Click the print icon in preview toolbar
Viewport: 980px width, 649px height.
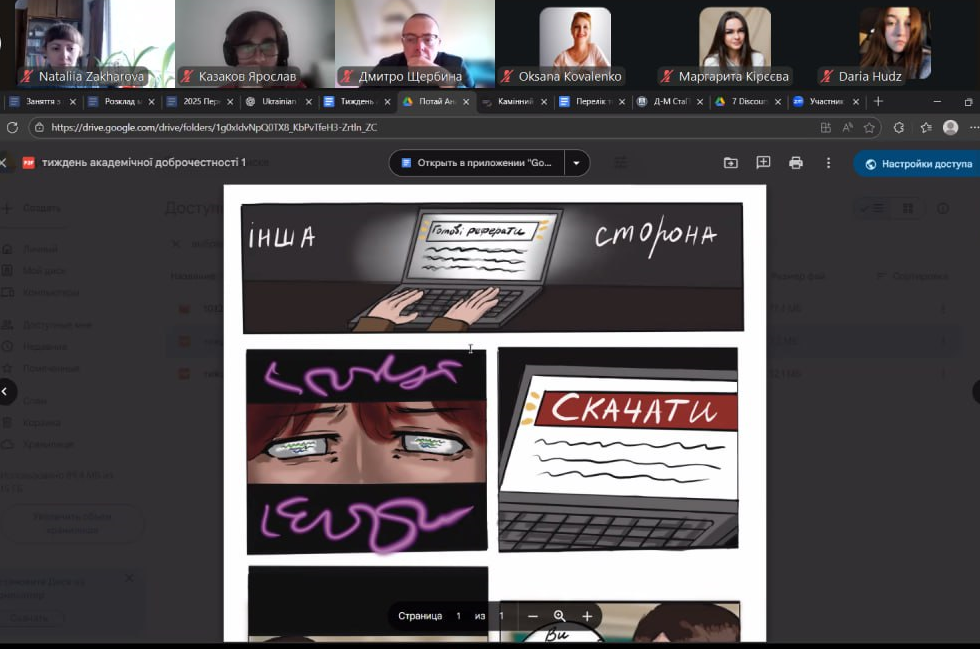796,163
